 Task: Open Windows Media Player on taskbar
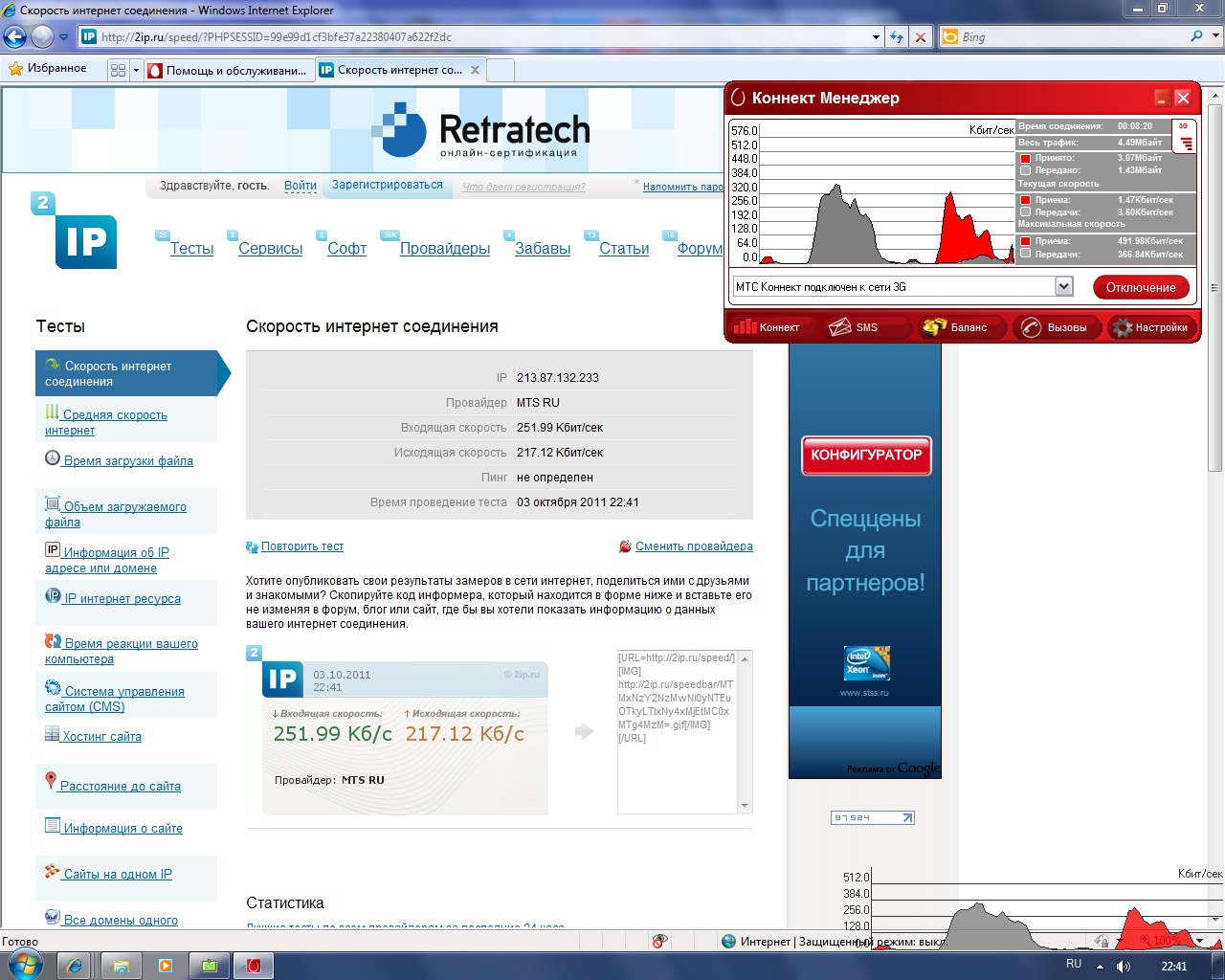(x=166, y=966)
